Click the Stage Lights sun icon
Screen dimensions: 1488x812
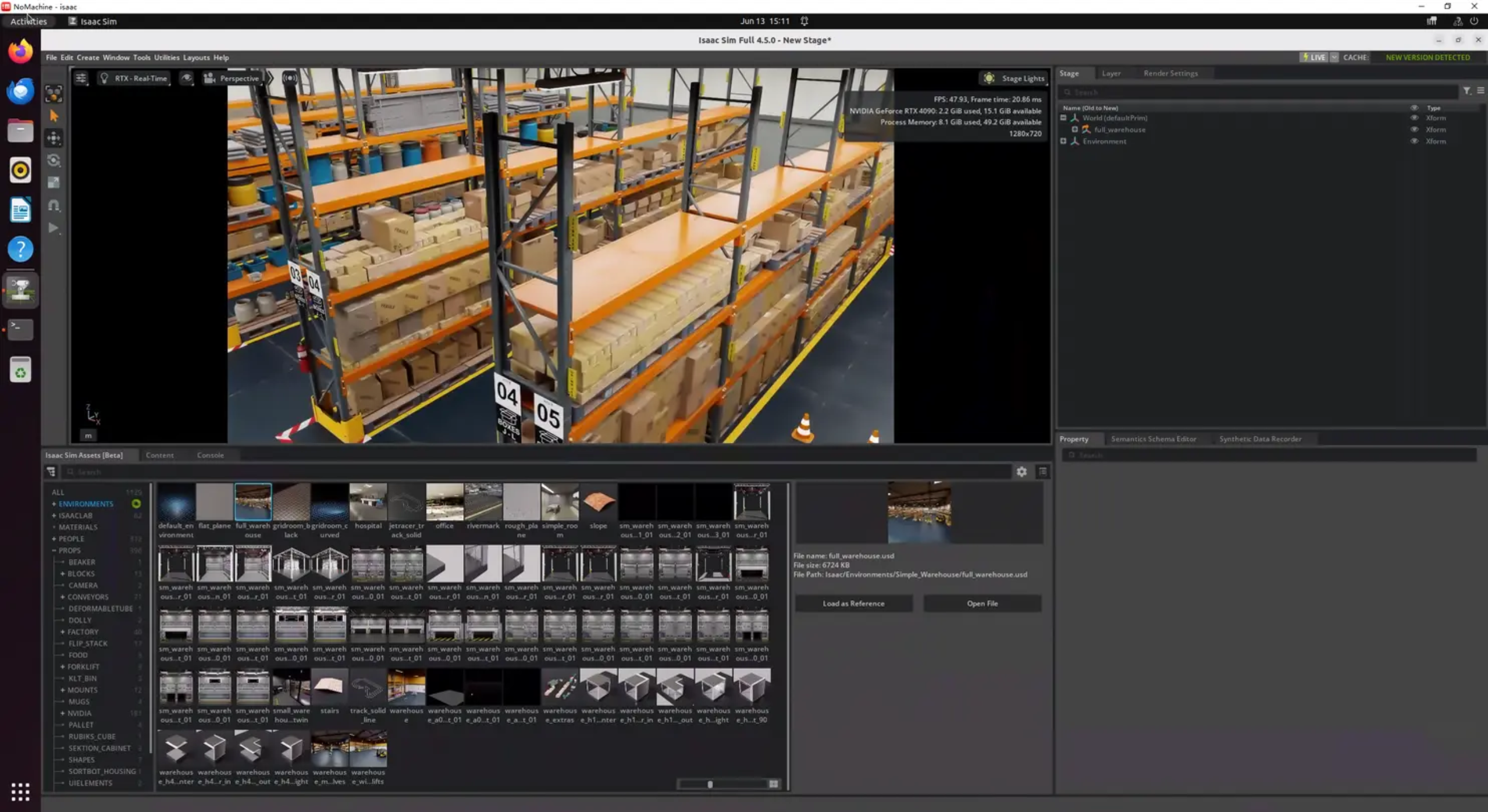point(989,78)
